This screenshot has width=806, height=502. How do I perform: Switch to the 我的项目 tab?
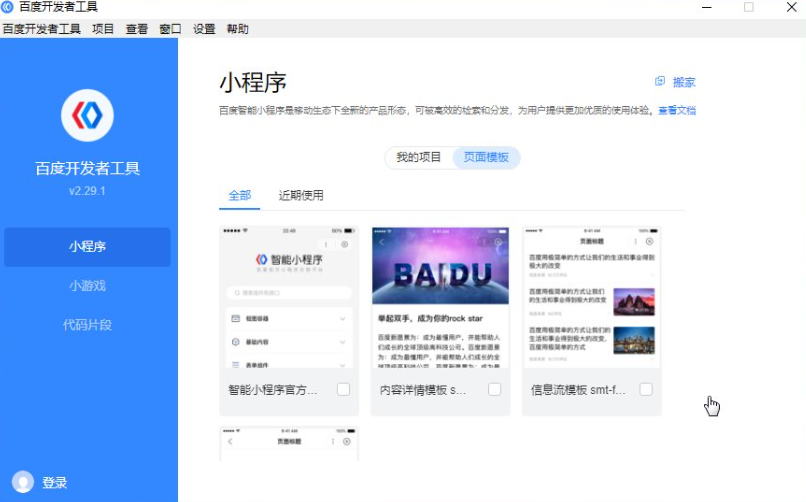(419, 157)
